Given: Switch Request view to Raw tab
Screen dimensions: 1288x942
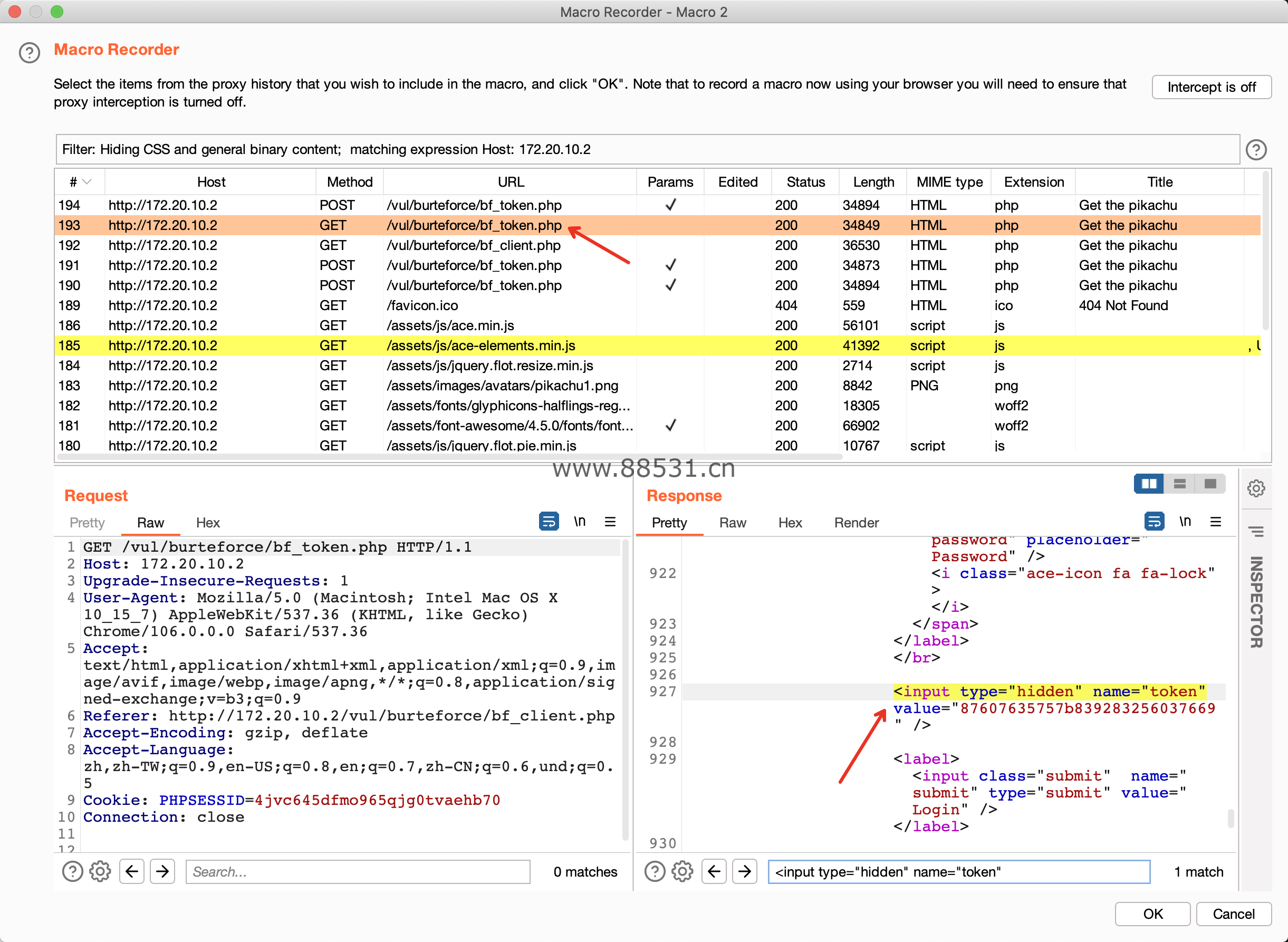Looking at the screenshot, I should [150, 522].
